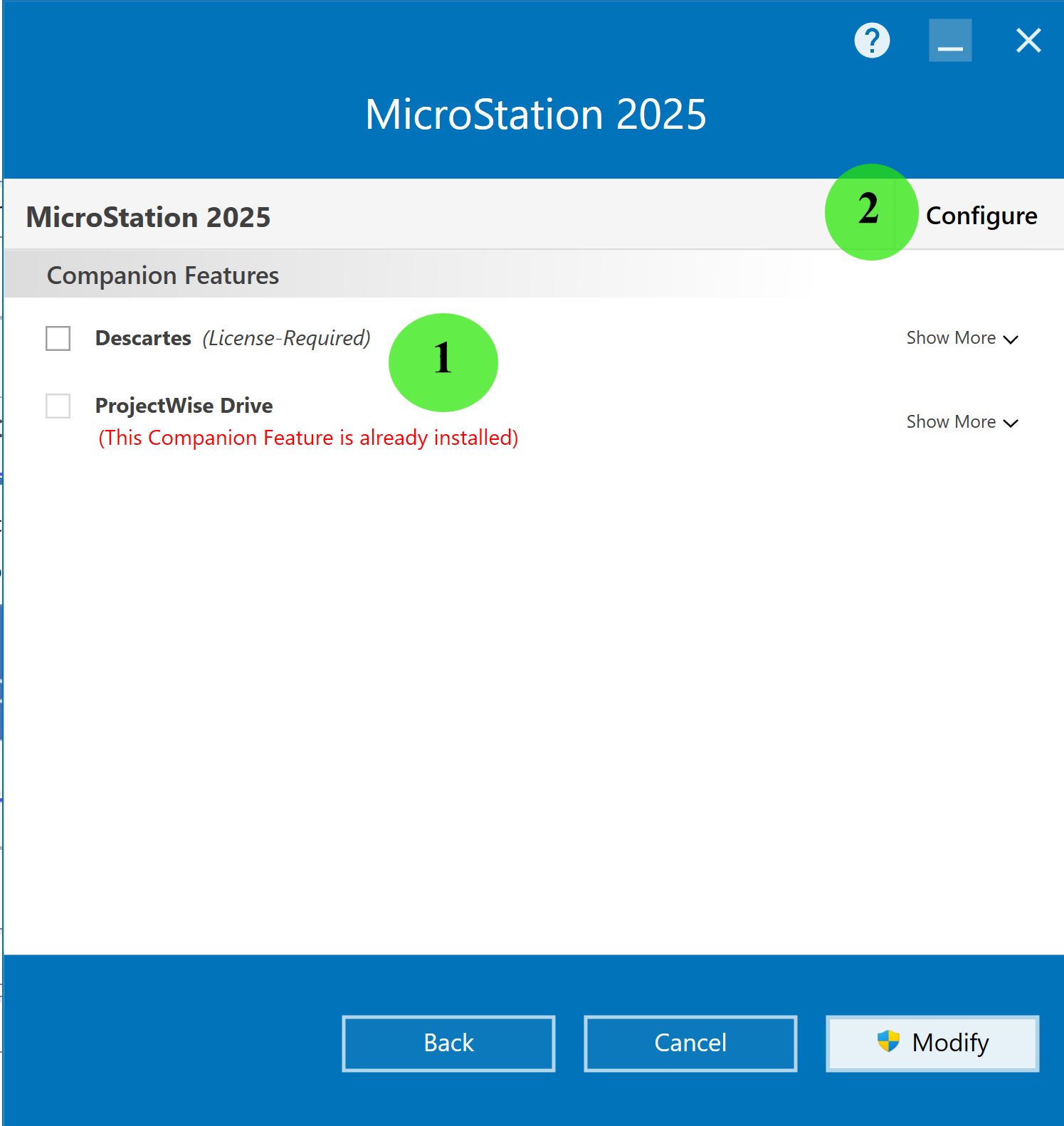Toggle the ProjectWise Drive checkbox
This screenshot has width=1064, height=1126.
[58, 406]
